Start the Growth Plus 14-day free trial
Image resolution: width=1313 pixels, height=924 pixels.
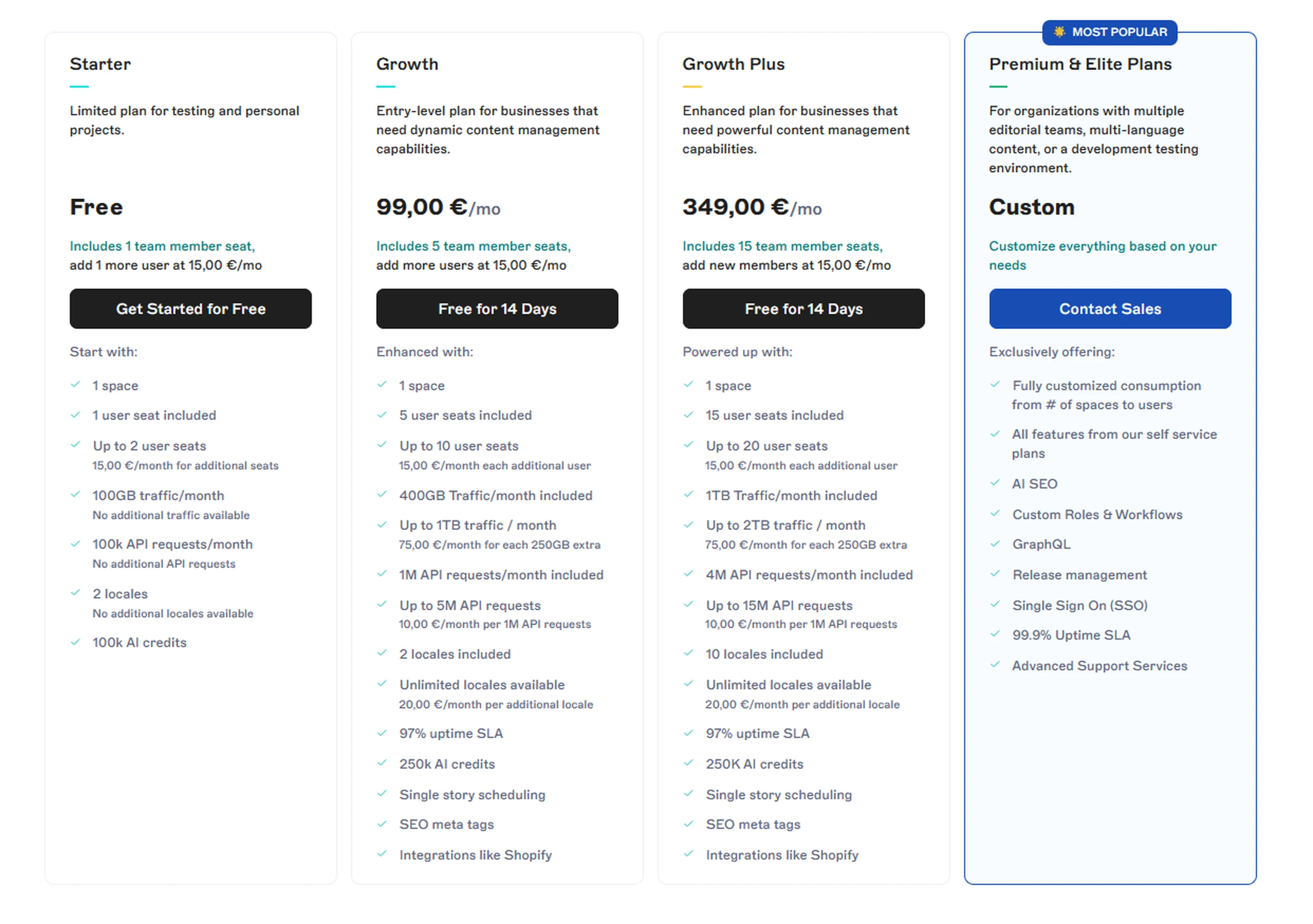[x=803, y=309]
